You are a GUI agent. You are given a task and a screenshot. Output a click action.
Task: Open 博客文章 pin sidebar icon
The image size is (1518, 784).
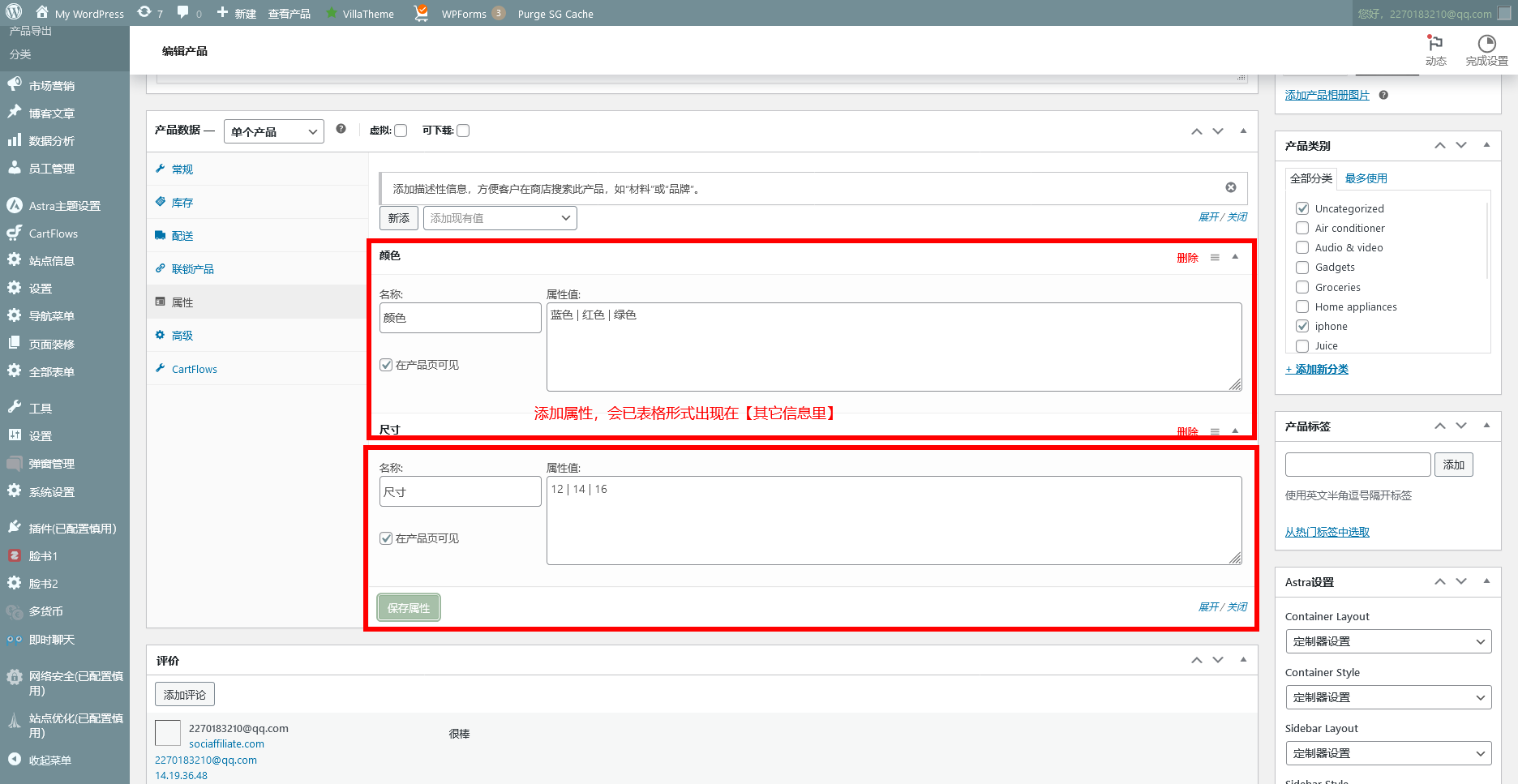point(14,112)
